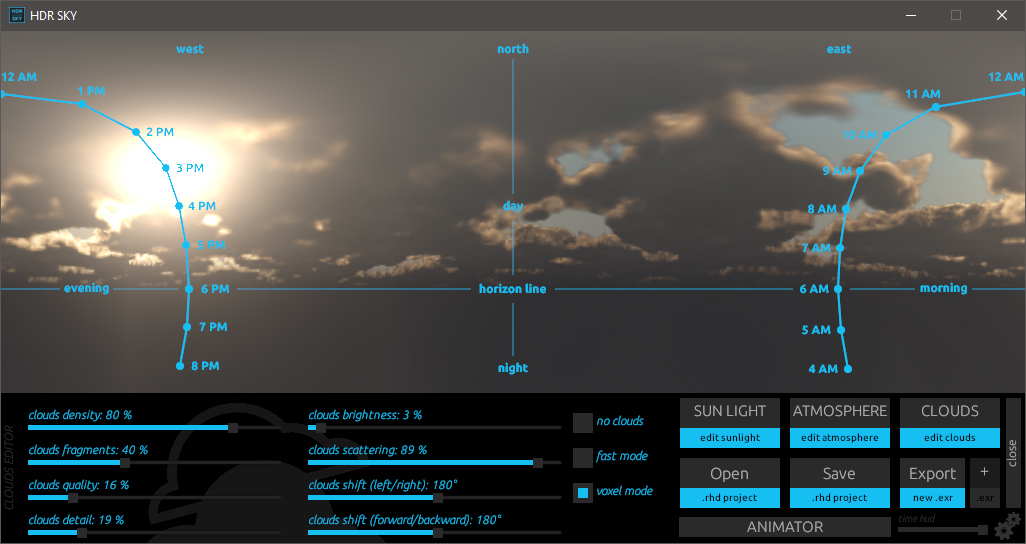Click the 'north' direction label
This screenshot has width=1026, height=544.
click(x=513, y=49)
